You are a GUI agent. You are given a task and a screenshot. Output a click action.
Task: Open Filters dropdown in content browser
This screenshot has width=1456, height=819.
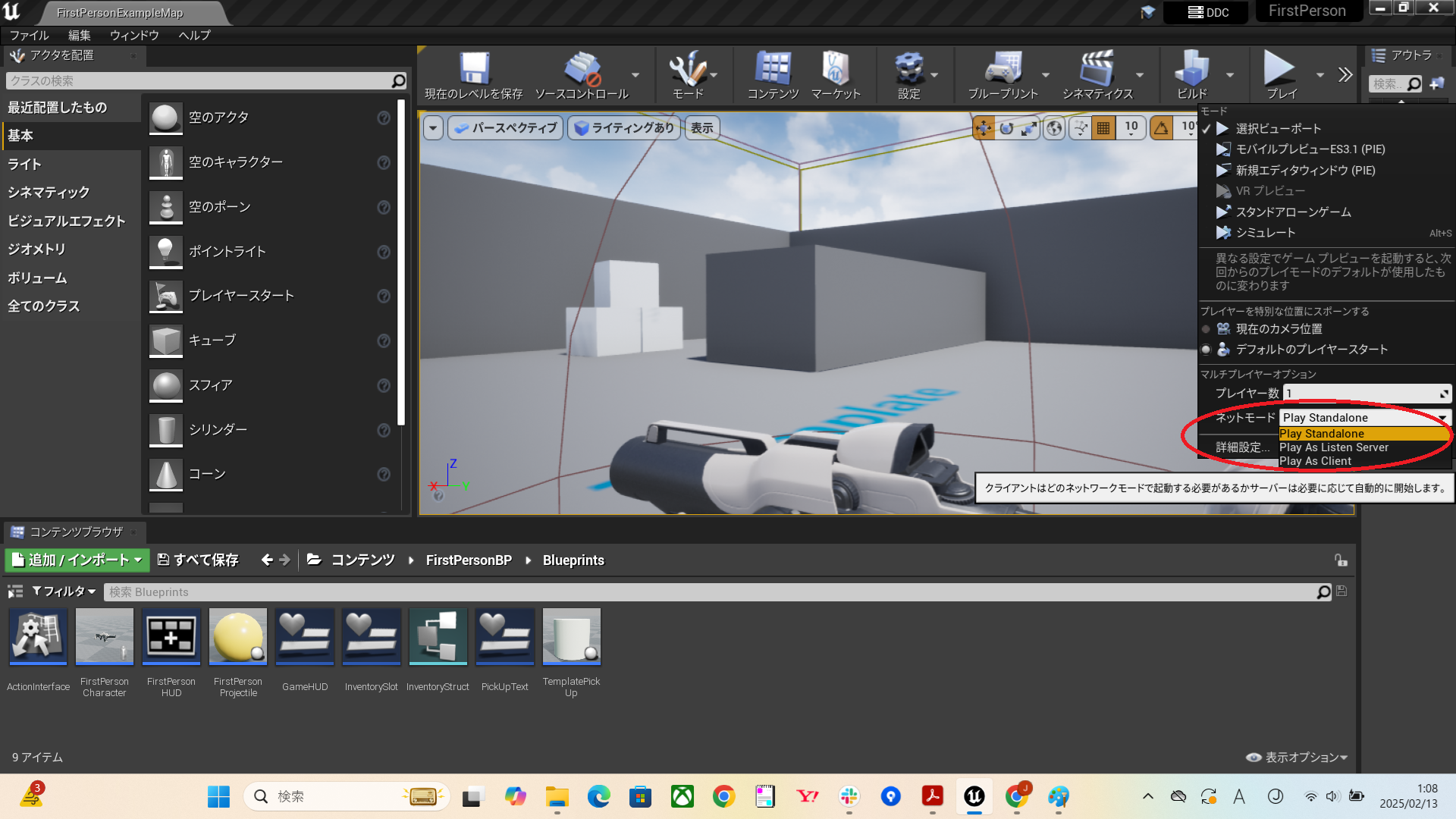(64, 591)
